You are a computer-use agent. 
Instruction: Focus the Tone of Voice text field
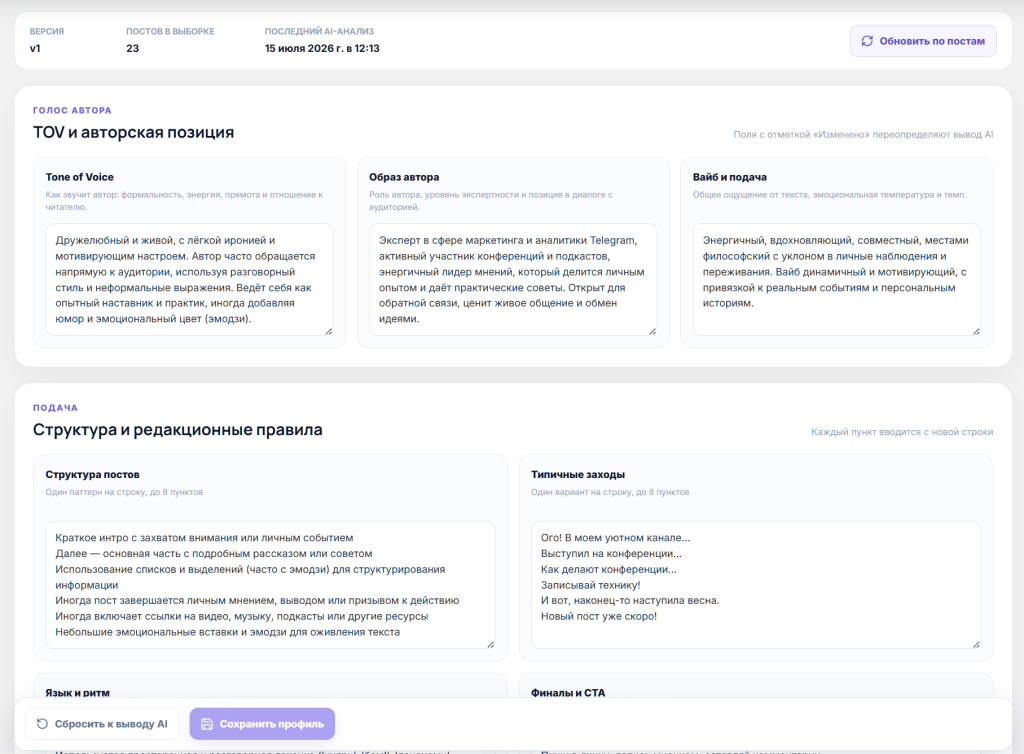pyautogui.click(x=189, y=279)
